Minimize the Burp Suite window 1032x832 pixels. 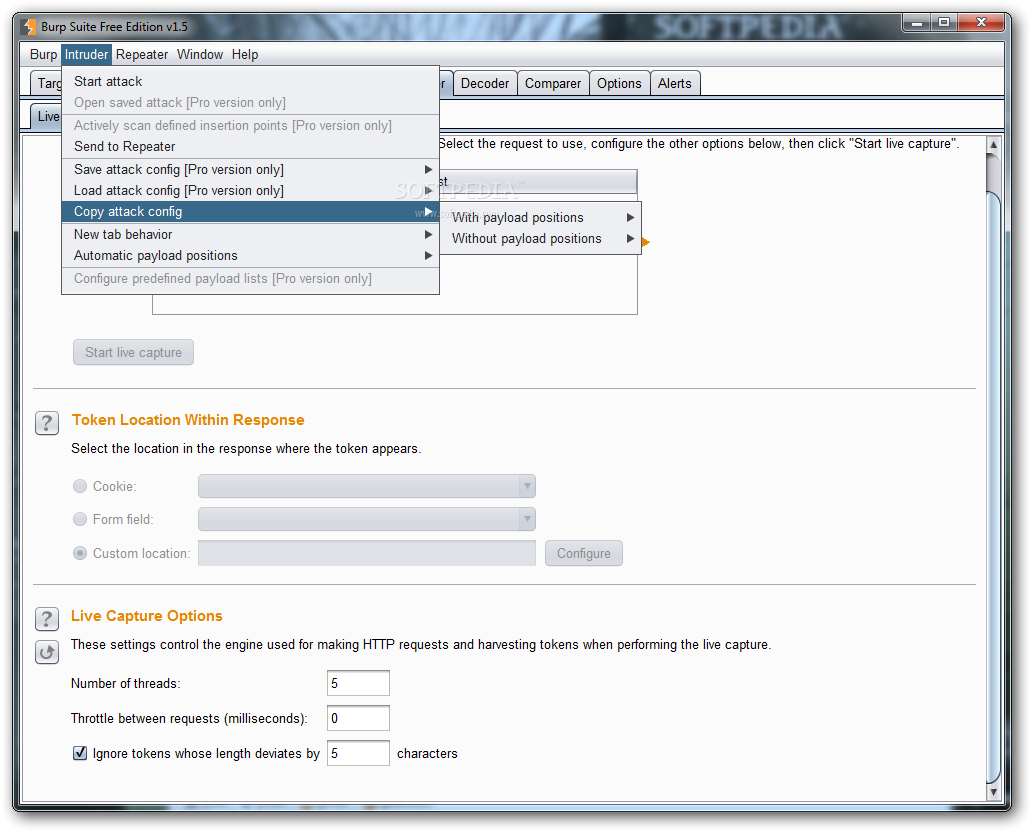click(x=916, y=23)
